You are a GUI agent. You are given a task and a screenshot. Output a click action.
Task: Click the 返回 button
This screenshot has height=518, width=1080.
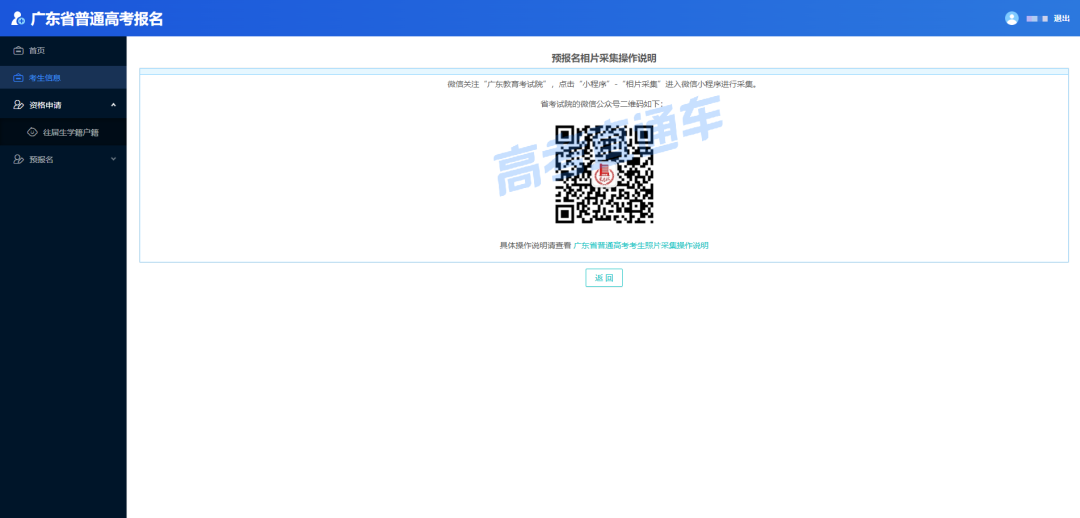click(x=604, y=278)
